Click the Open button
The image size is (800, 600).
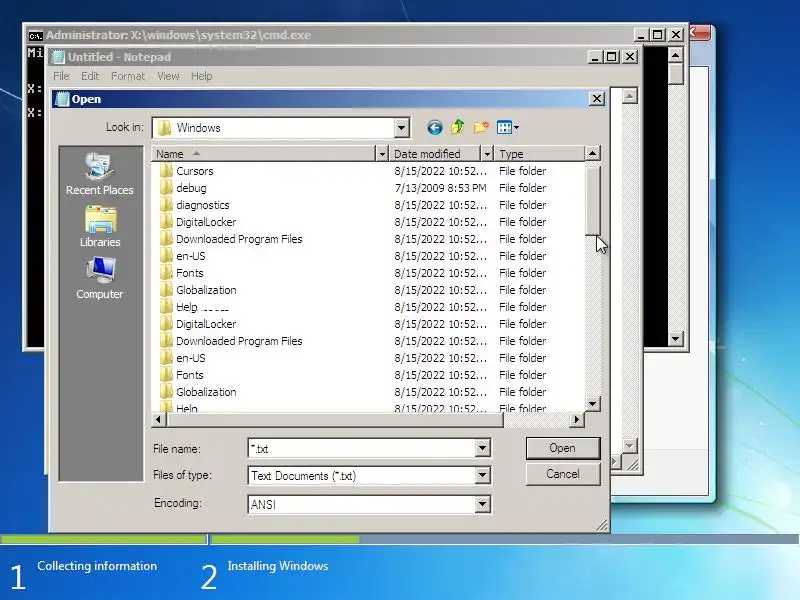click(x=563, y=448)
